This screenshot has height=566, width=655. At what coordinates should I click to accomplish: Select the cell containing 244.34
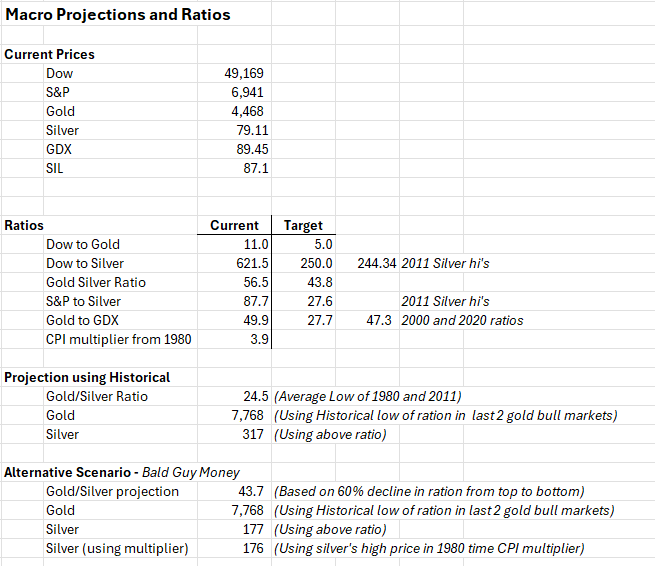pos(375,263)
